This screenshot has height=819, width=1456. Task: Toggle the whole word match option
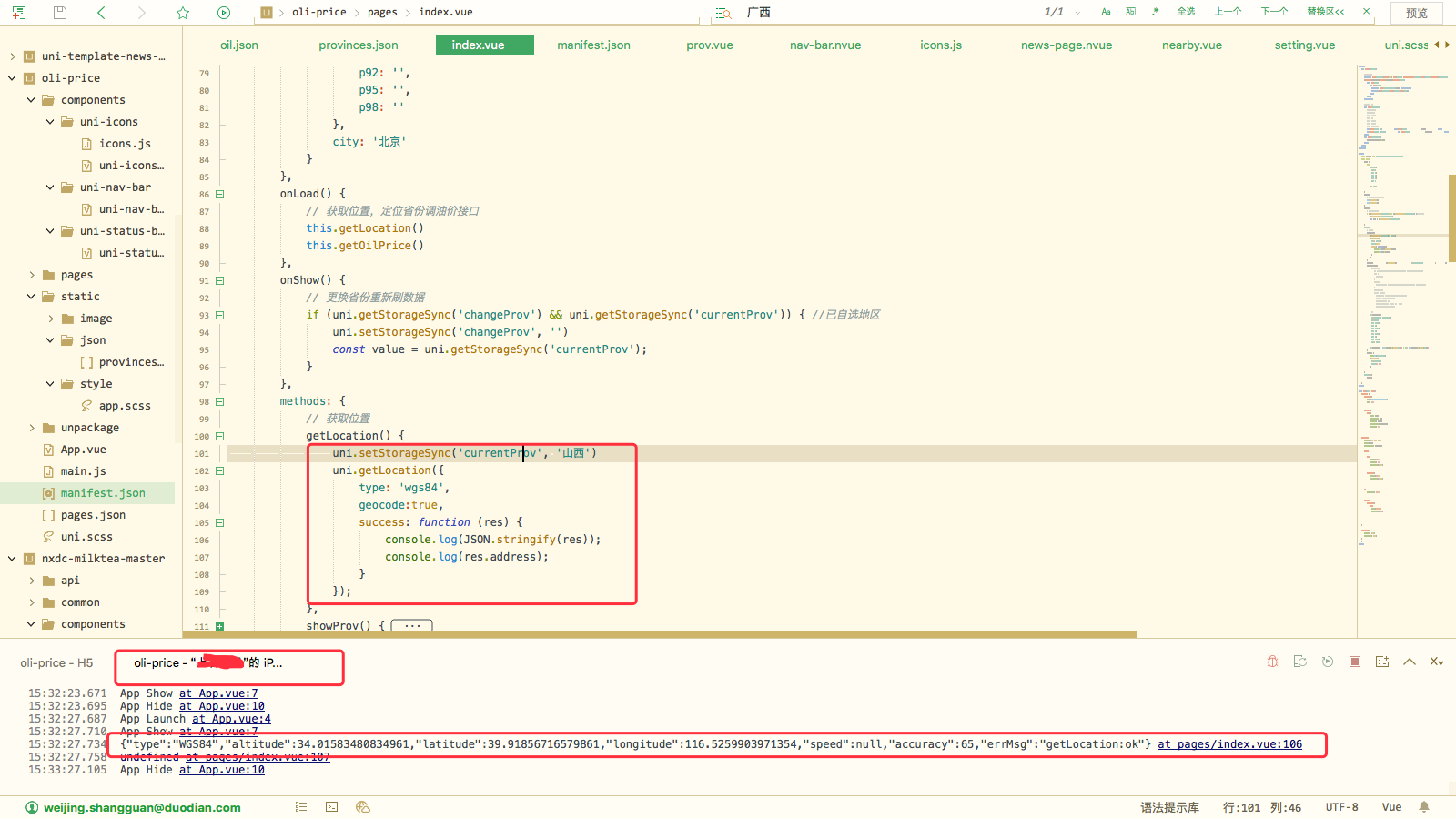click(x=1131, y=12)
